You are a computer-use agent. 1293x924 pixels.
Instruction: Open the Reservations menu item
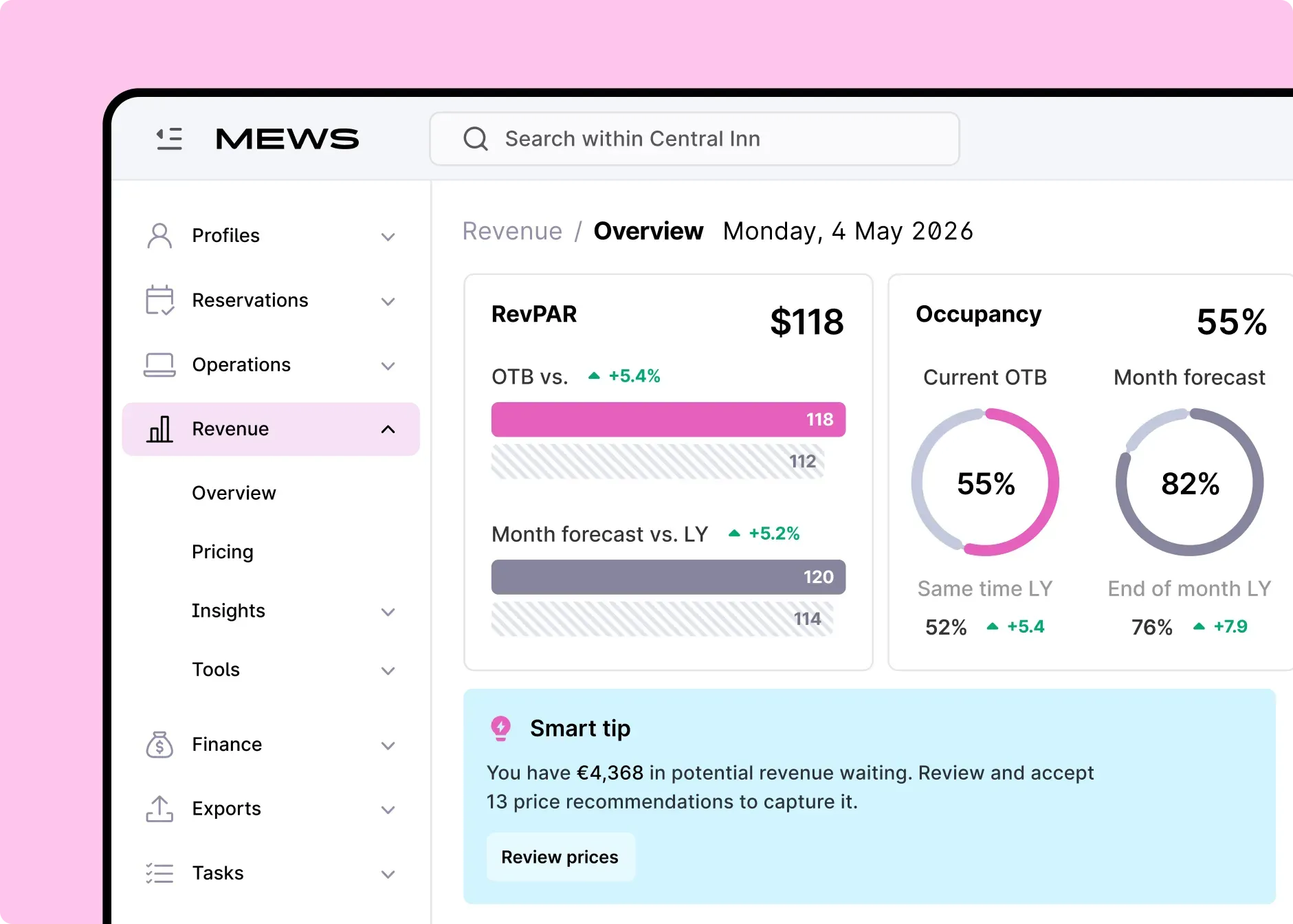tap(271, 300)
